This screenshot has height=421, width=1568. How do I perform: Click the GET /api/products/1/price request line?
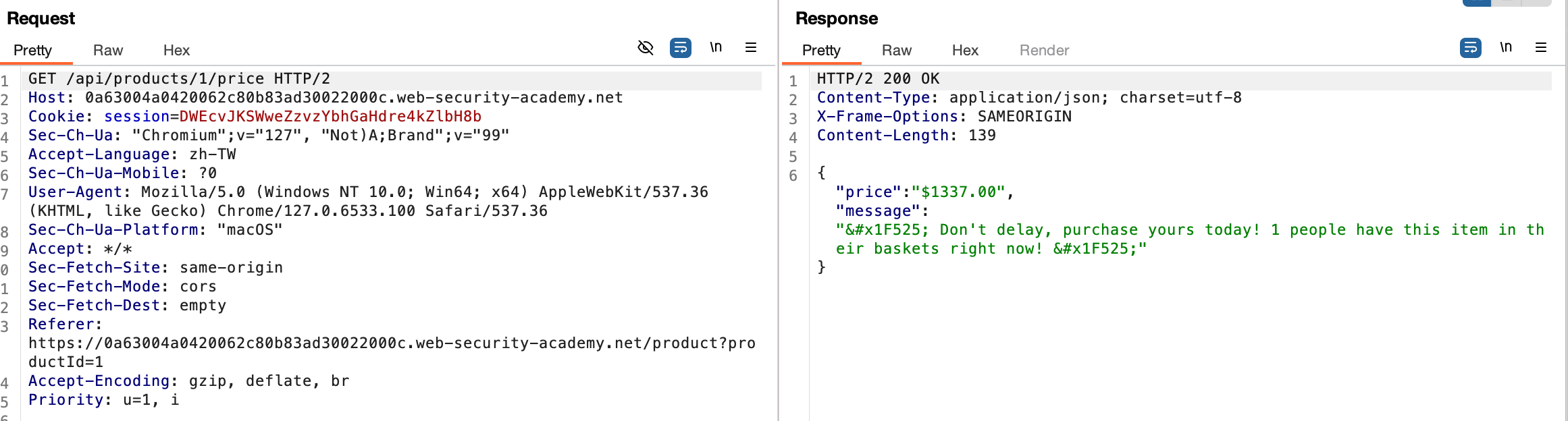click(179, 79)
